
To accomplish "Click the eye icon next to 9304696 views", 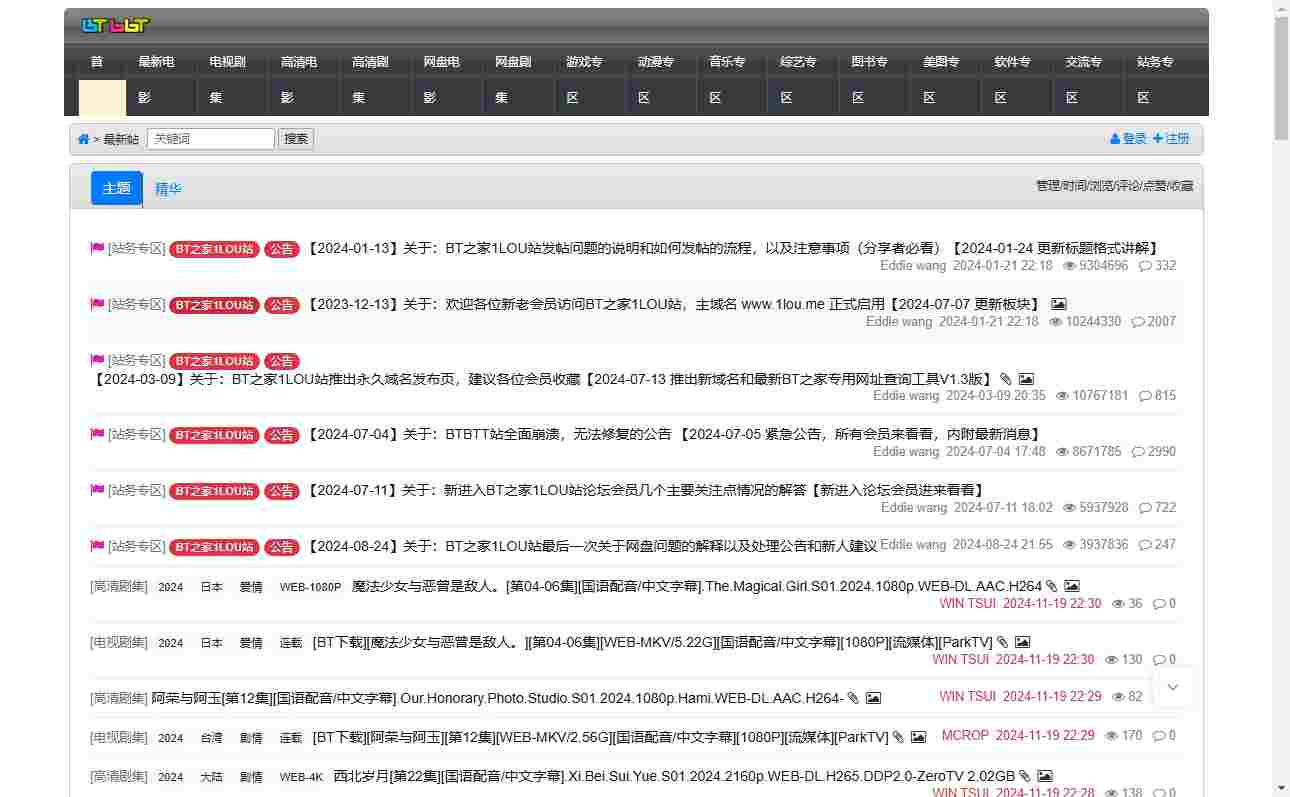I will point(1069,266).
